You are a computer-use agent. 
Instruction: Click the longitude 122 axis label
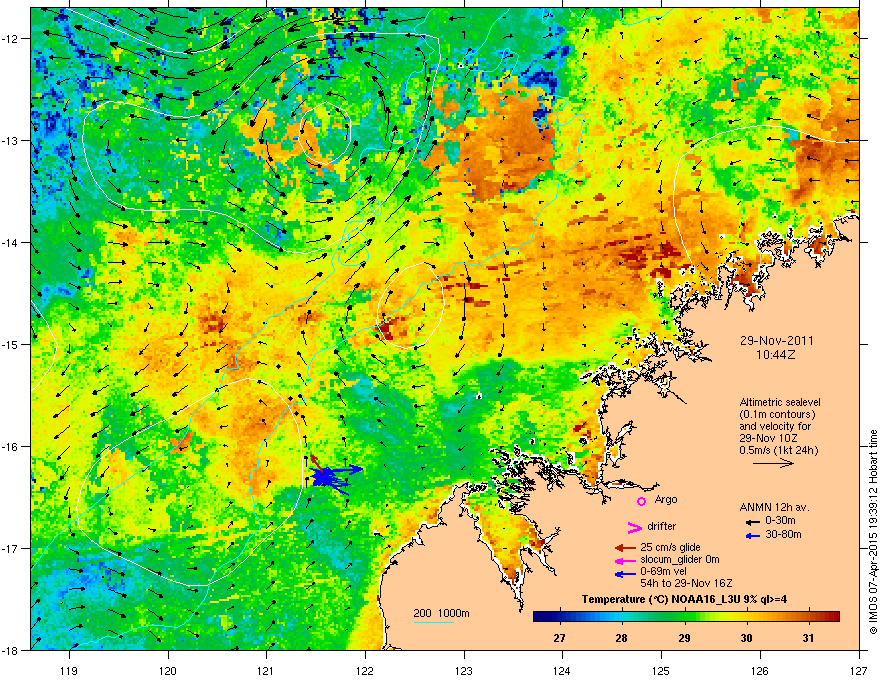coord(365,670)
